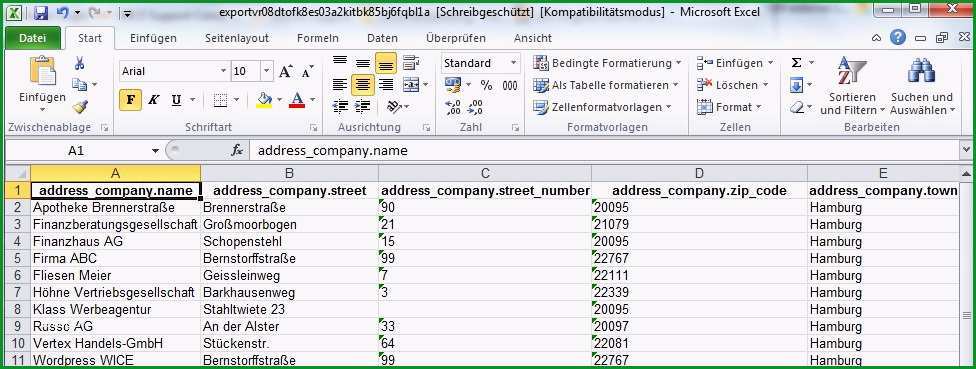Click the Save icon in quick access toolbar
This screenshot has height=369, width=976.
[x=41, y=12]
